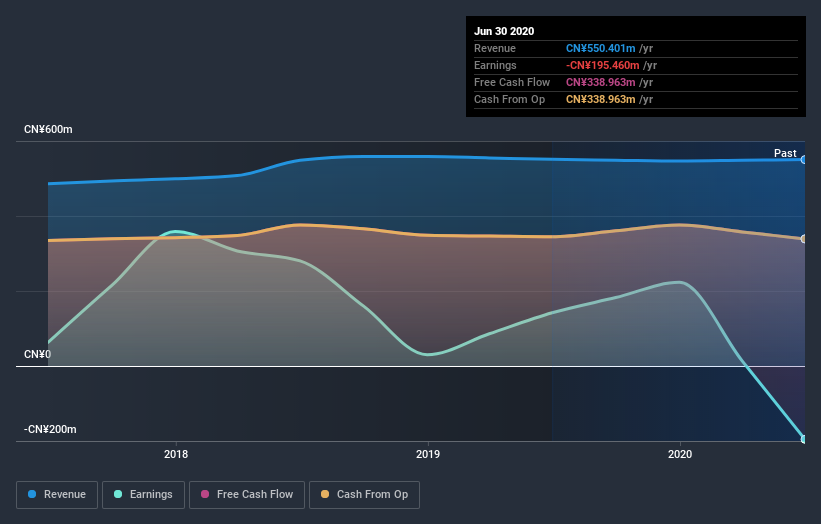Click the Free Cash Flow value CN¥338.963m
This screenshot has height=524, width=821.
click(601, 82)
